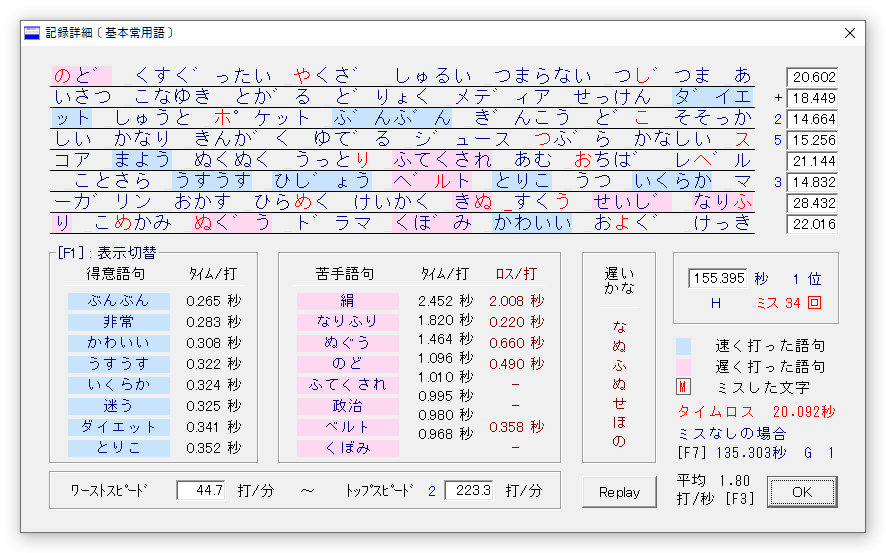Click the 苦手語句 column header
886x553 pixels.
(345, 274)
